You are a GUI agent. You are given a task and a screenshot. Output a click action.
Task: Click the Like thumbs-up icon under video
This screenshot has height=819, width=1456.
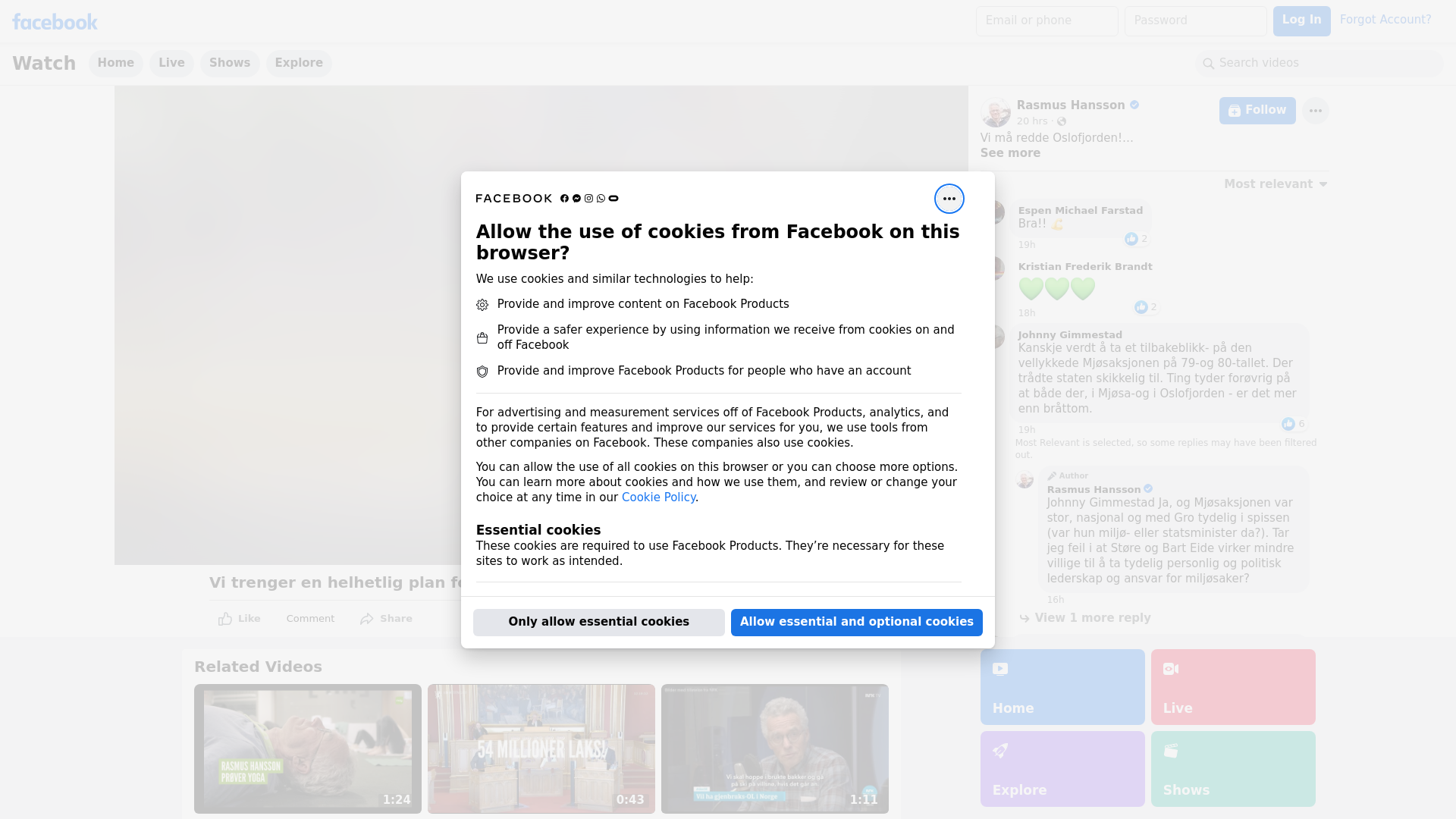[225, 619]
